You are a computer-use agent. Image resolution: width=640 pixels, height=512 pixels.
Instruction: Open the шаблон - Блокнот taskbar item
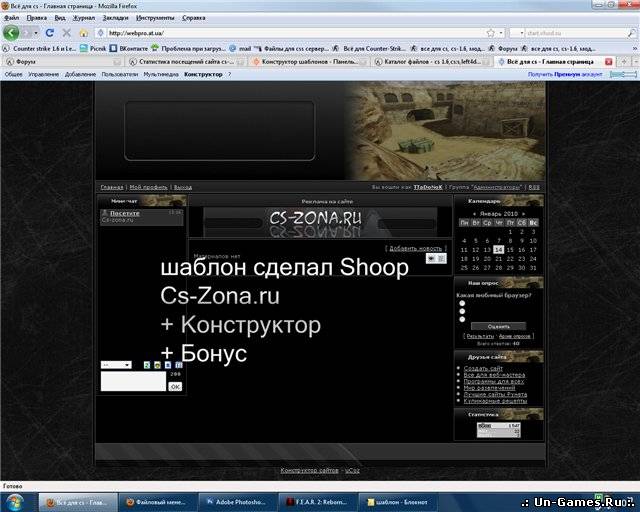click(397, 501)
